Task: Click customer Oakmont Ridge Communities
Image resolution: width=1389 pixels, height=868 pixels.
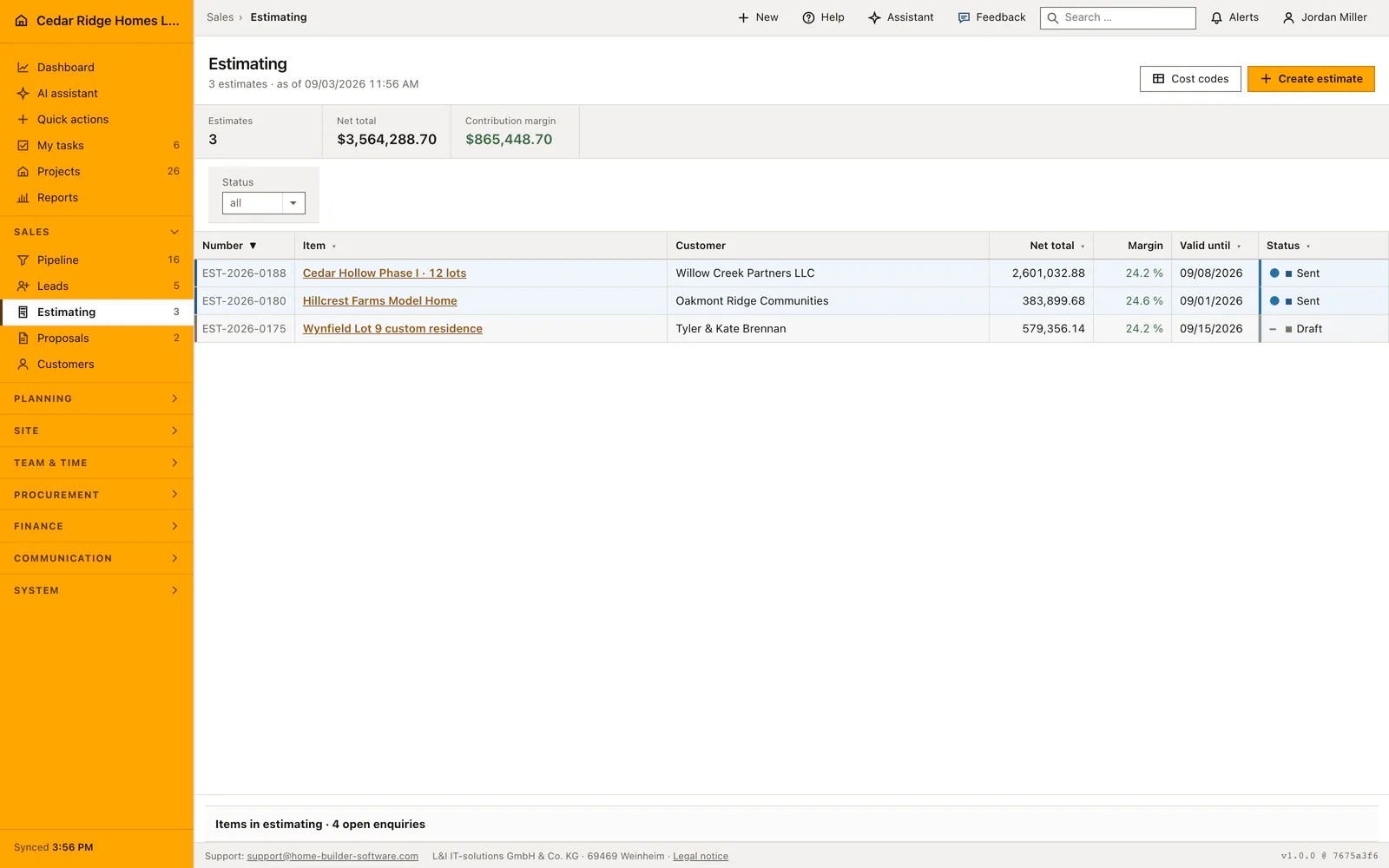Action: 752,300
